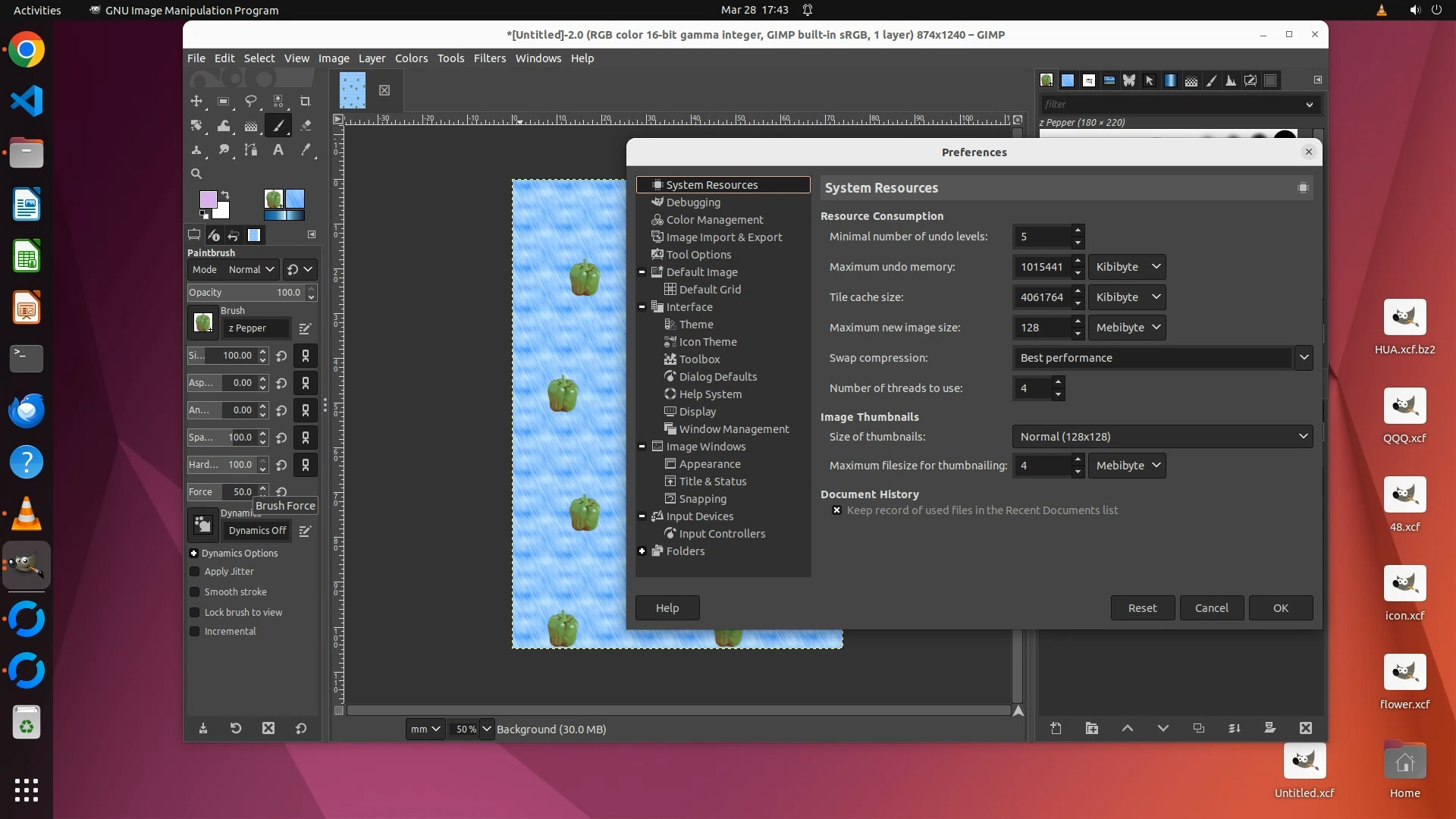The image size is (1456, 819).
Task: Select the Free Select lasso tool
Action: pyautogui.click(x=251, y=101)
